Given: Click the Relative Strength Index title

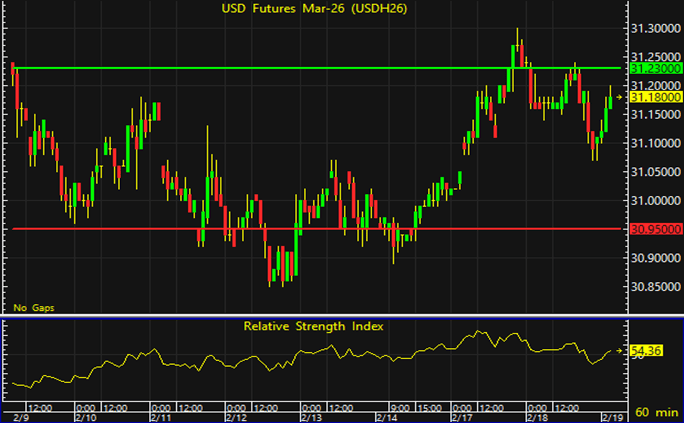Looking at the screenshot, I should pyautogui.click(x=314, y=326).
